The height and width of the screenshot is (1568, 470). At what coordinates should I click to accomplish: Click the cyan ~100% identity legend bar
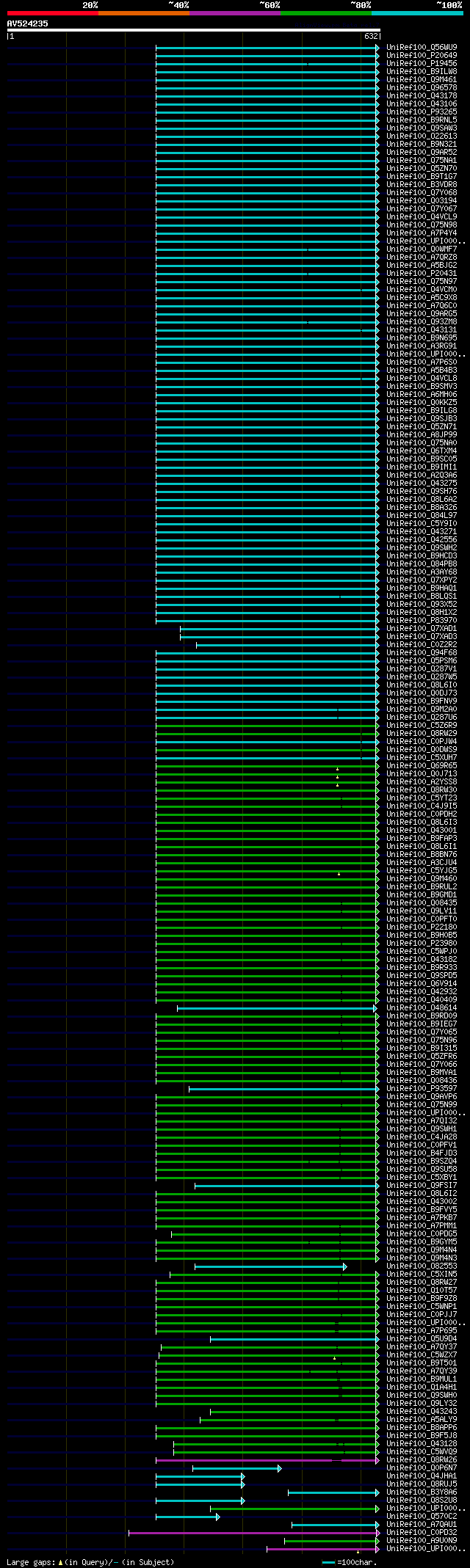pos(417,13)
